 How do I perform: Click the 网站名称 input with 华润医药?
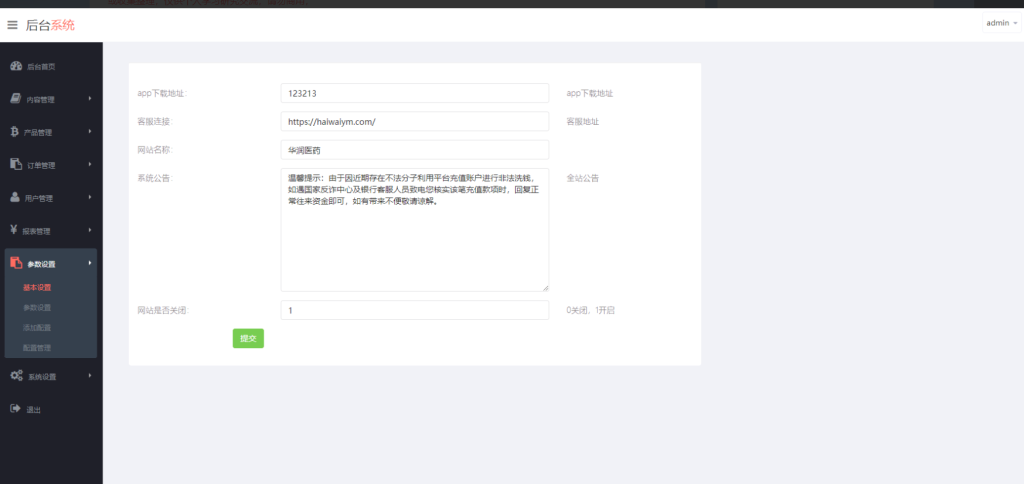tap(415, 150)
